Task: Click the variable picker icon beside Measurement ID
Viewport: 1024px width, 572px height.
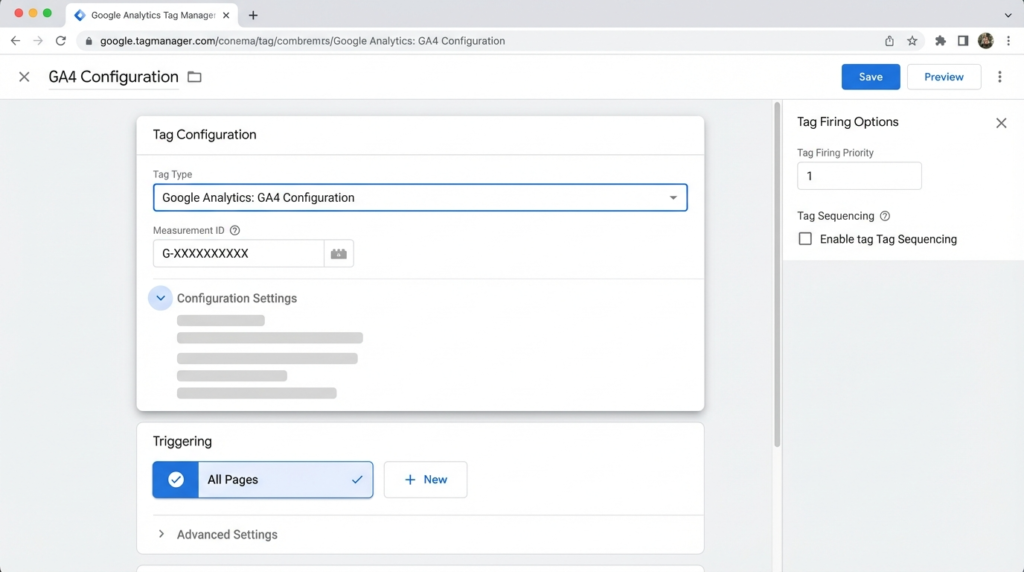Action: tap(339, 254)
